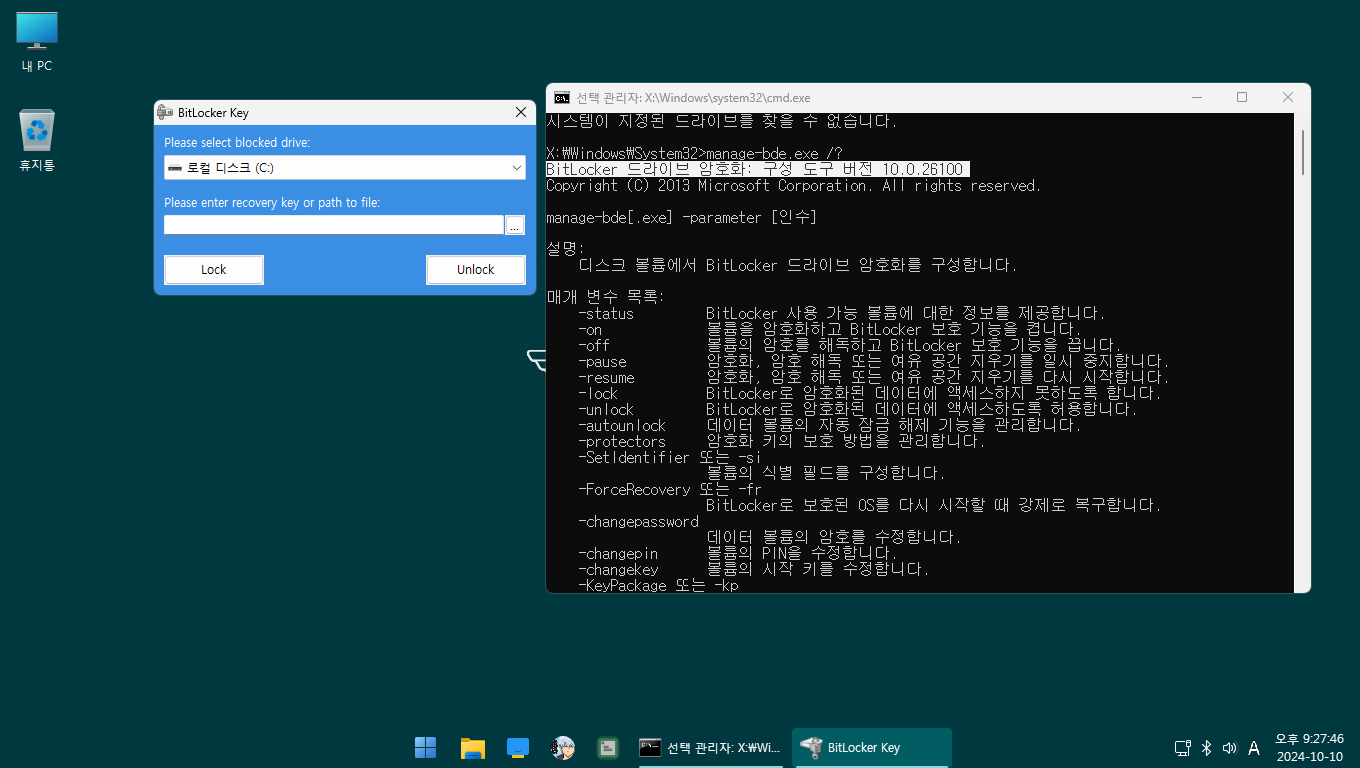1360x768 pixels.
Task: Click BitLocker Key window title icon
Action: tap(166, 112)
